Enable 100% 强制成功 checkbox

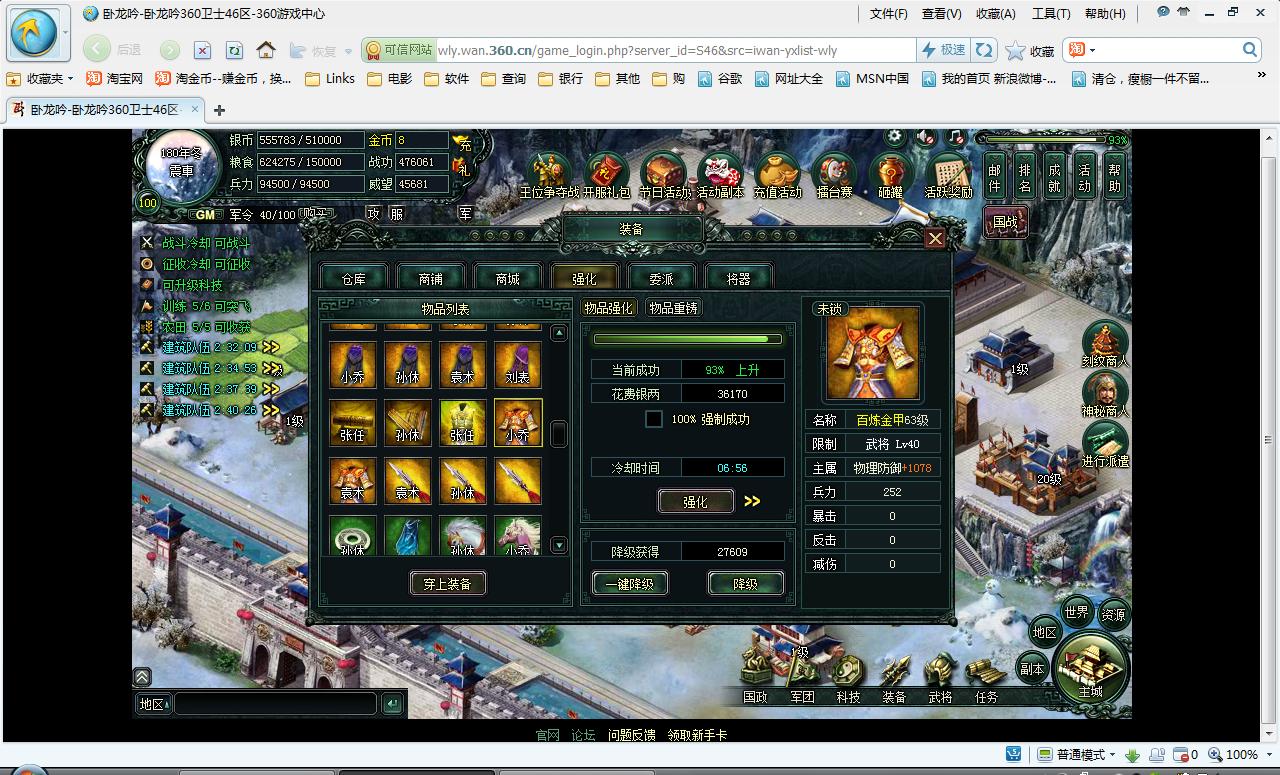point(654,419)
